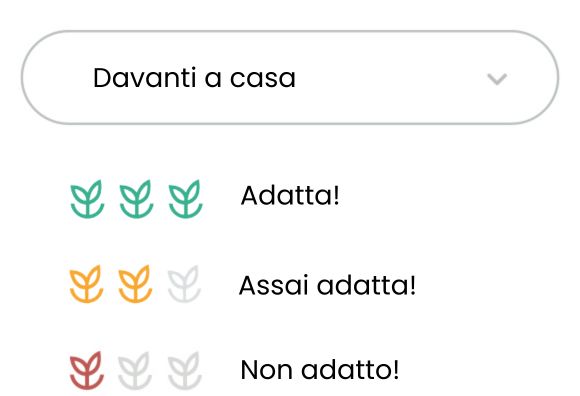The width and height of the screenshot is (580, 396).
Task: Click the last gray plant icon in the bottom row
Action: tap(185, 370)
